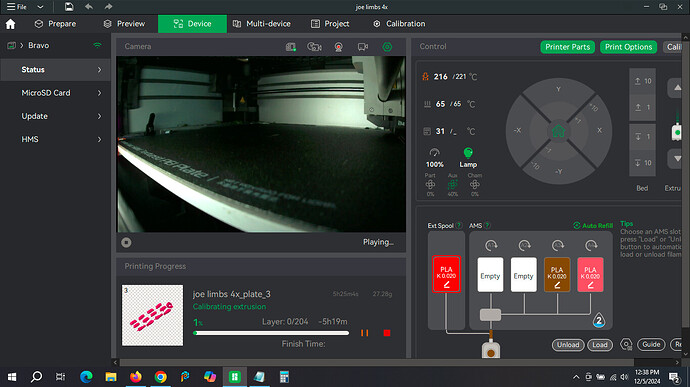This screenshot has height=387, width=690.
Task: Open the camera recording icon
Action: (338, 47)
